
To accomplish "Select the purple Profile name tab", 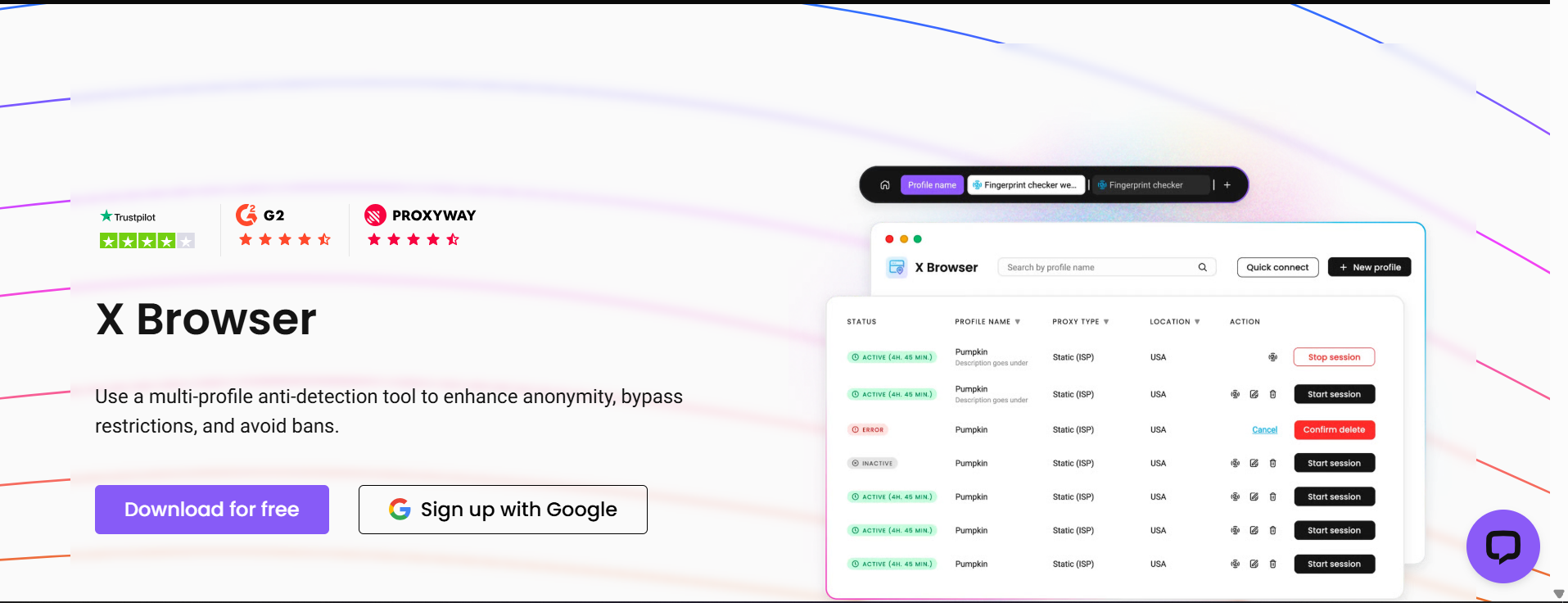I will (931, 184).
